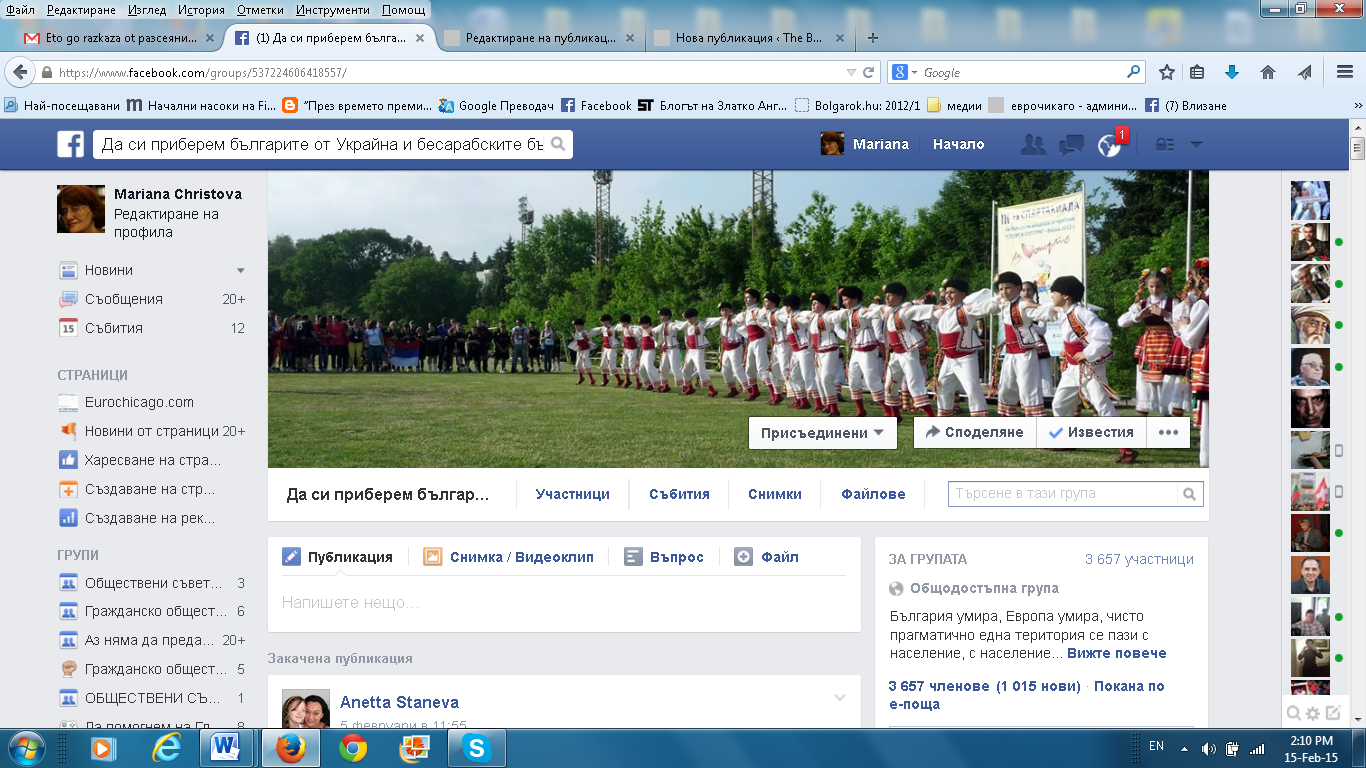1366x768 pixels.
Task: Click the group search field
Action: 1063,494
